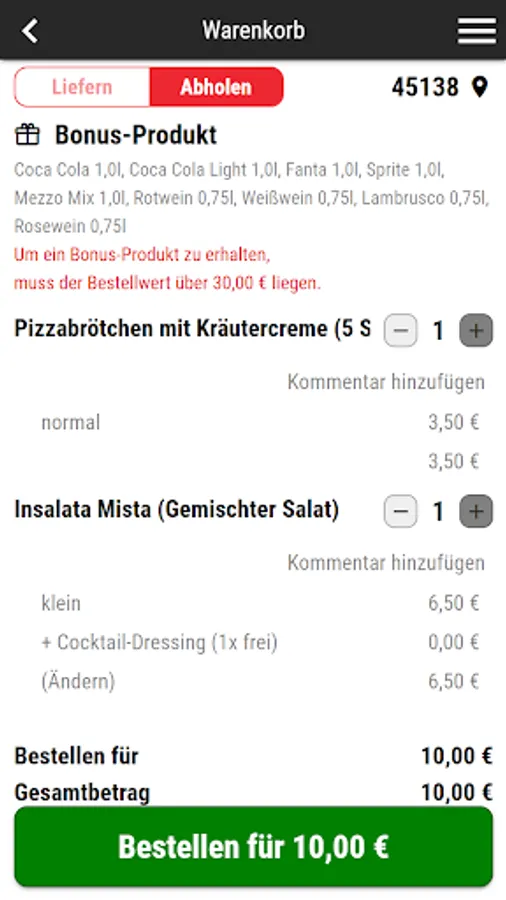The height and width of the screenshot is (900, 506).
Task: Tap the Bonus-Produkt gift icon
Action: [x=27, y=135]
